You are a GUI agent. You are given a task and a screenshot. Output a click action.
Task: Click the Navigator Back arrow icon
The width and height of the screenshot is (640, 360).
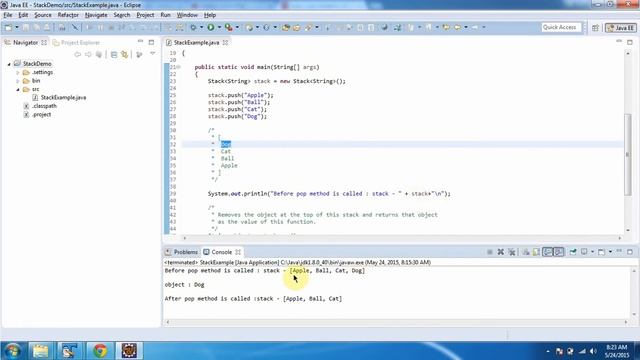click(x=77, y=54)
